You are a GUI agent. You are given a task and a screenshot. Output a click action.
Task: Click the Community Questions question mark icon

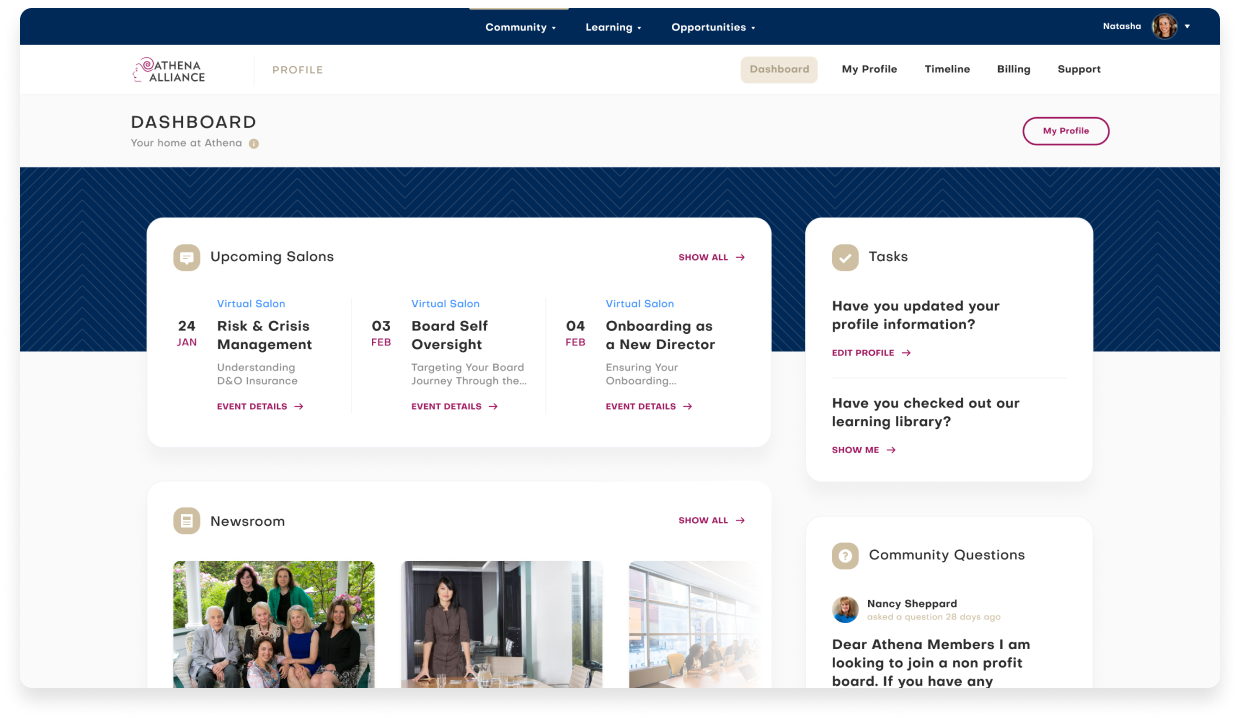[845, 555]
